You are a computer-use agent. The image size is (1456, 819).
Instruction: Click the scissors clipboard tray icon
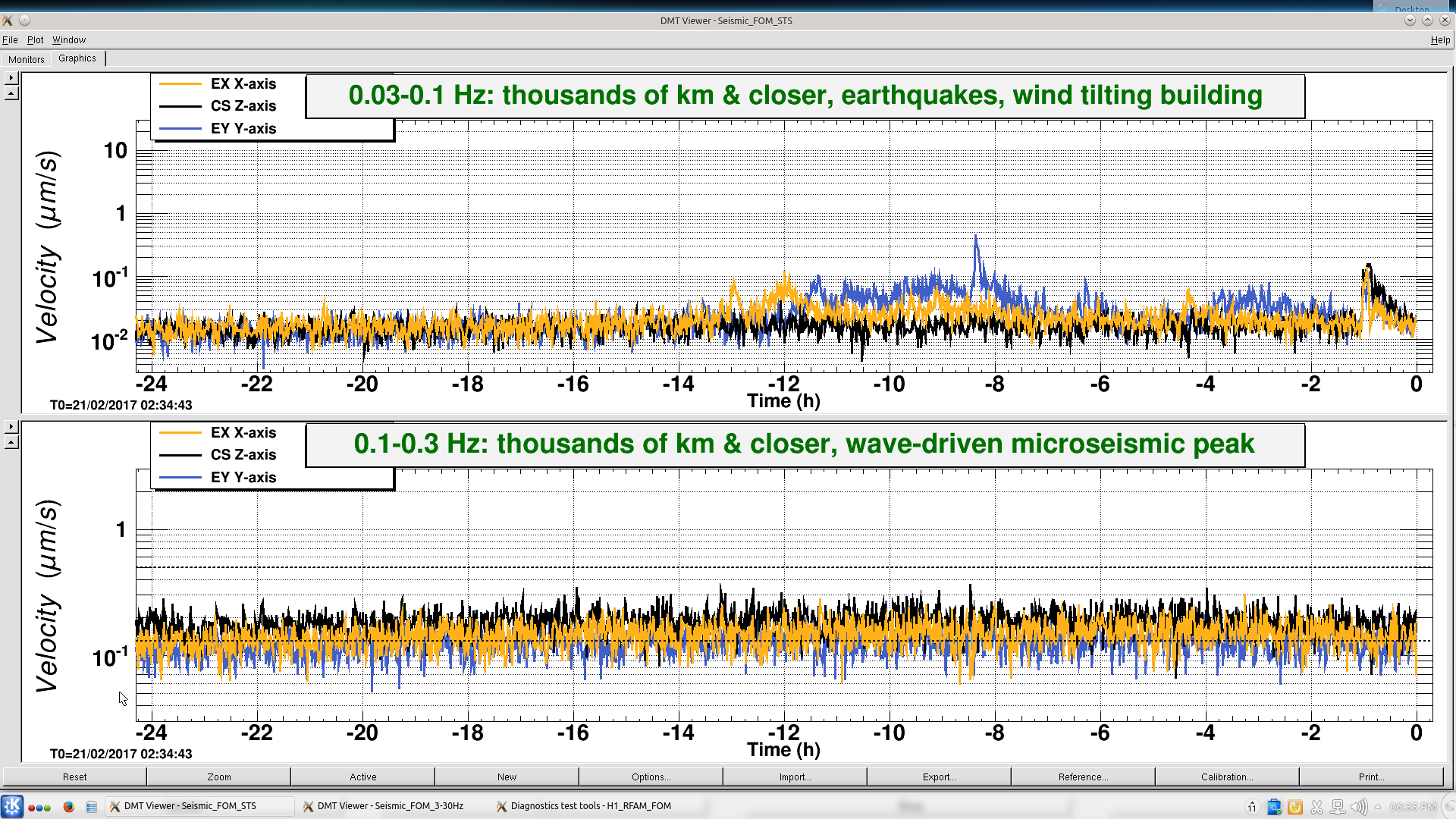click(x=1316, y=807)
